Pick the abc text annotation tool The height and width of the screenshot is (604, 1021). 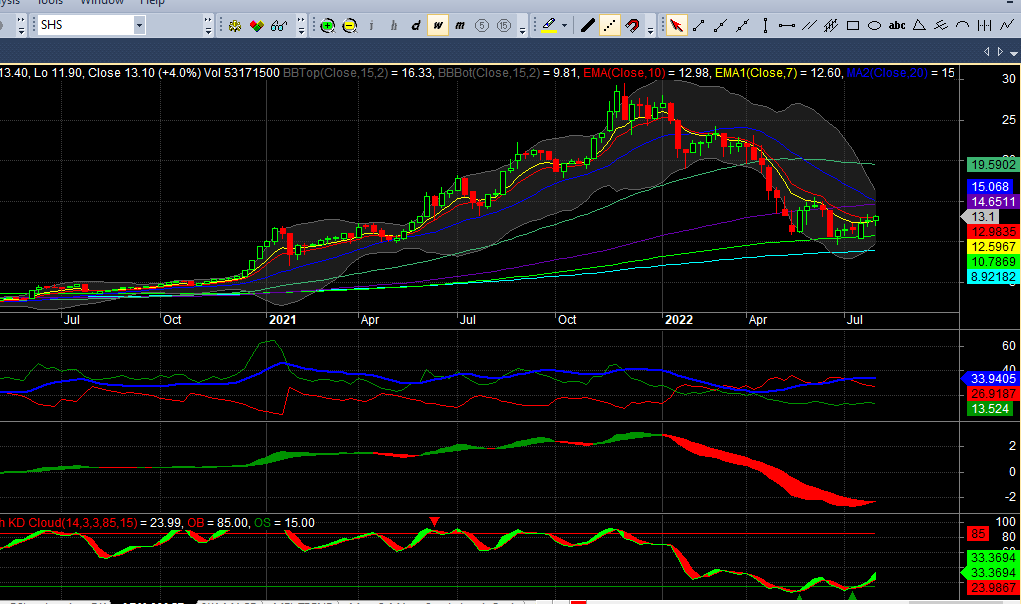(897, 25)
